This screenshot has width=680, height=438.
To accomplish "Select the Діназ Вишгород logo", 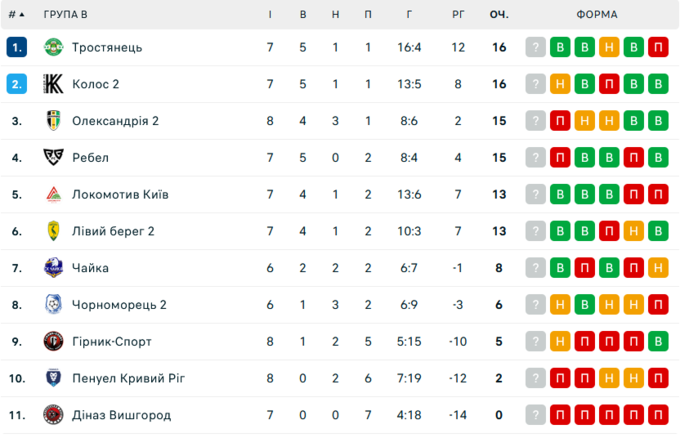I will click(x=53, y=415).
